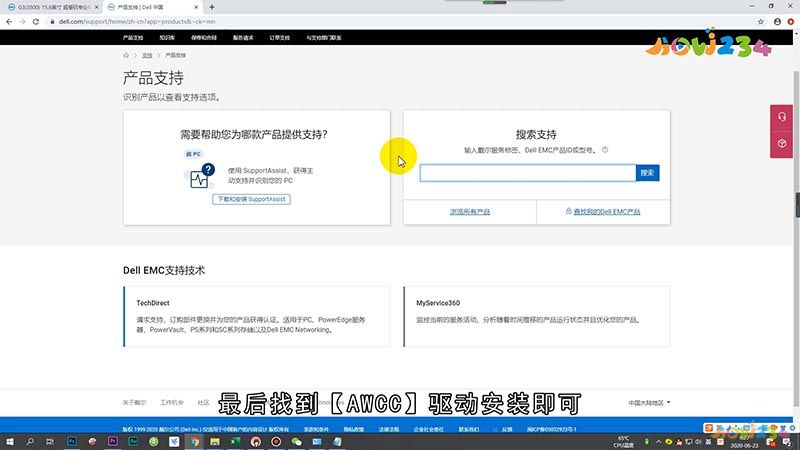Click the 隐私政策 footer link

tap(354, 430)
